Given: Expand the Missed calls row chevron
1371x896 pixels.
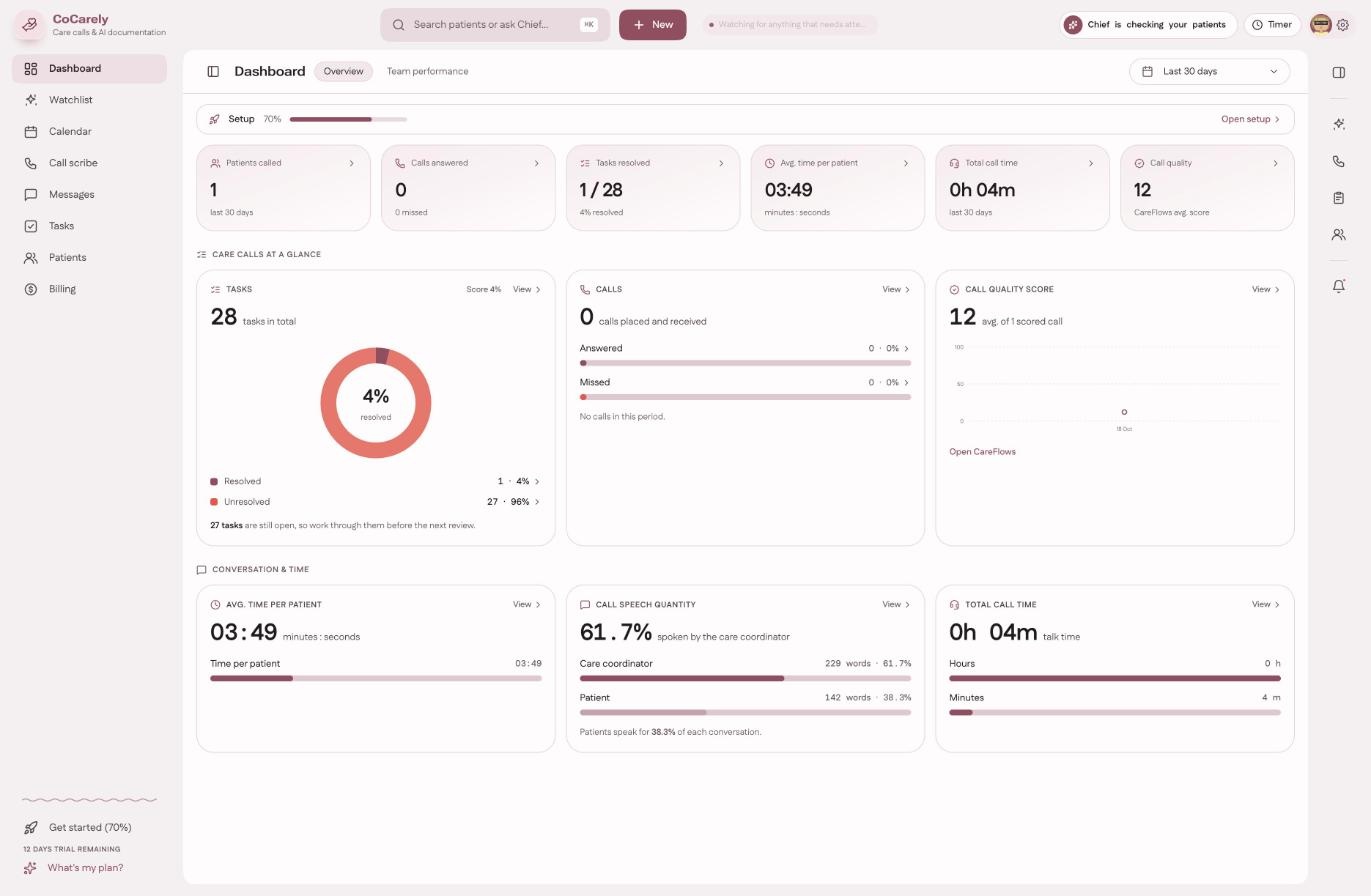Looking at the screenshot, I should 907,383.
